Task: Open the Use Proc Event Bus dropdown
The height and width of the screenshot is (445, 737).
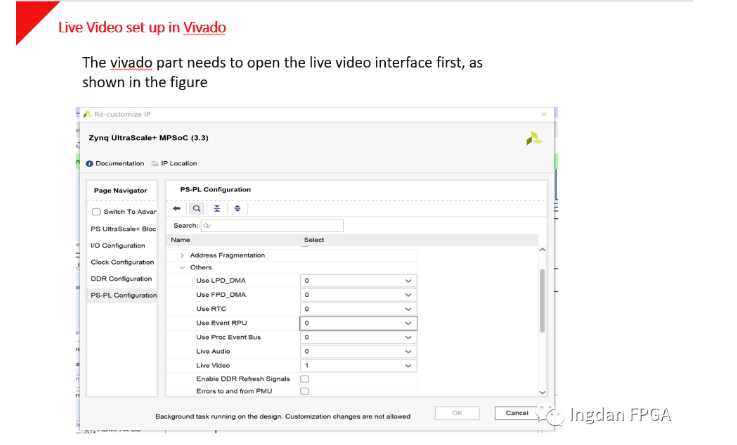Action: [x=358, y=337]
